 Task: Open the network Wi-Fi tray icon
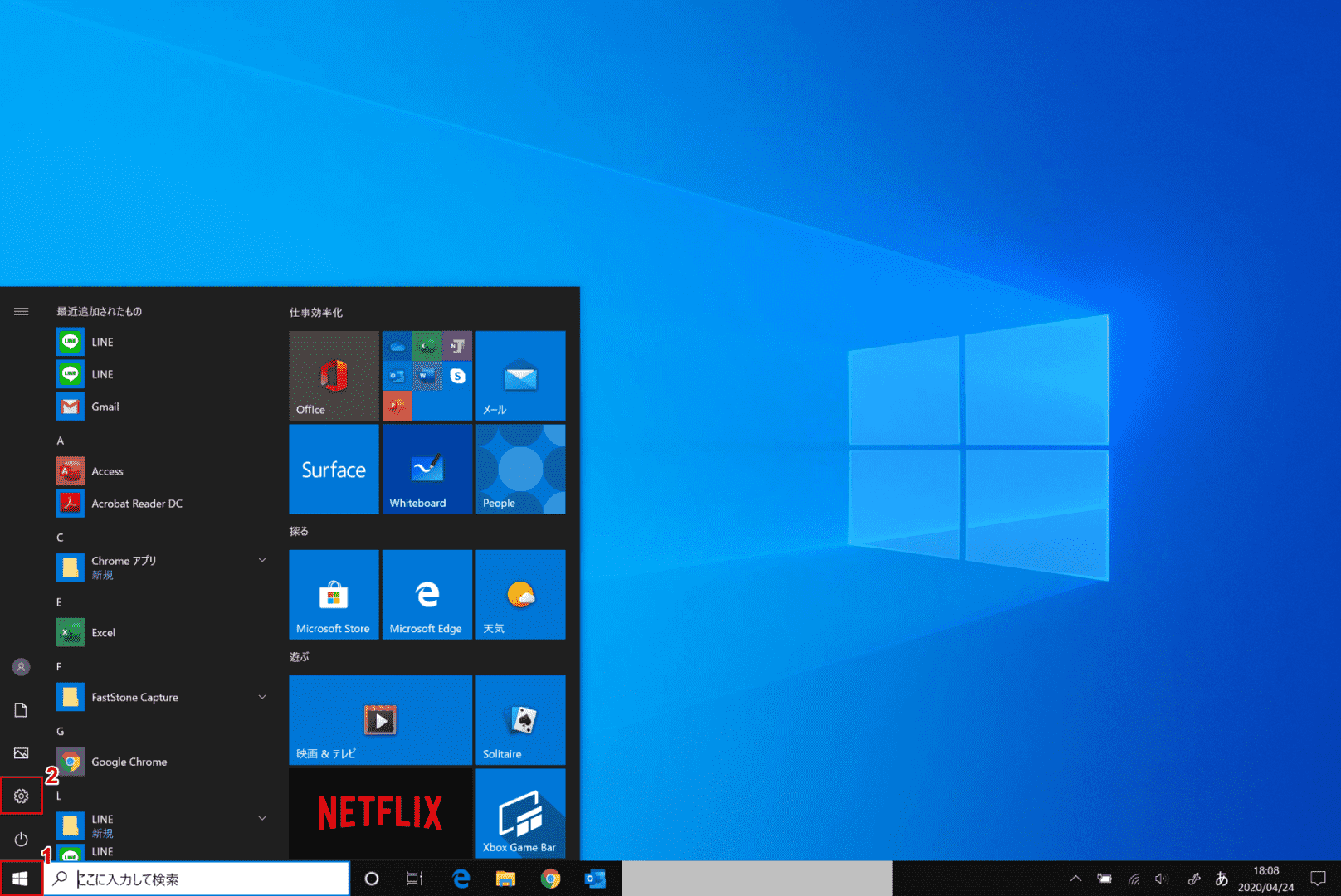coord(1134,879)
